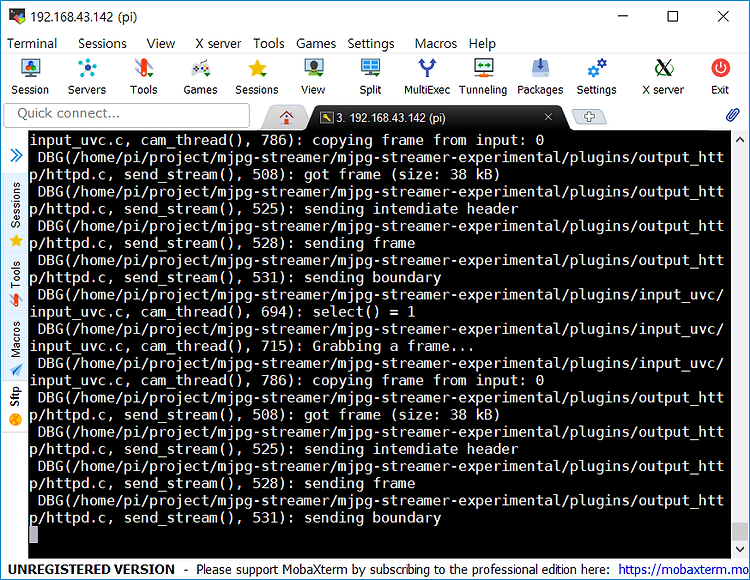
Task: Click the terminal cursor block
Action: (x=33, y=535)
